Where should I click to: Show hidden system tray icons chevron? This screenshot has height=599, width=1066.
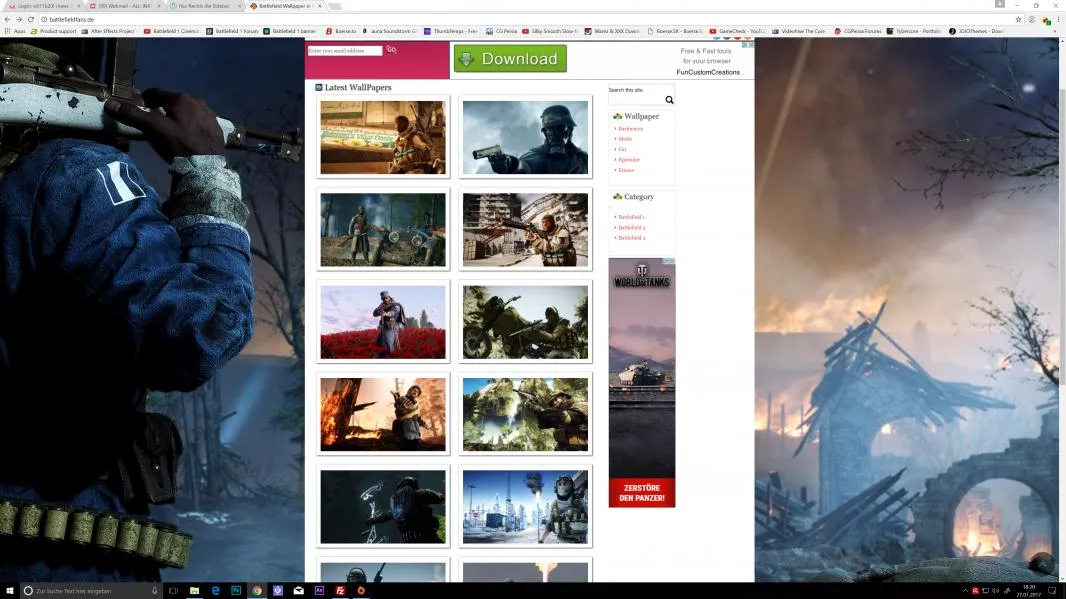point(965,591)
